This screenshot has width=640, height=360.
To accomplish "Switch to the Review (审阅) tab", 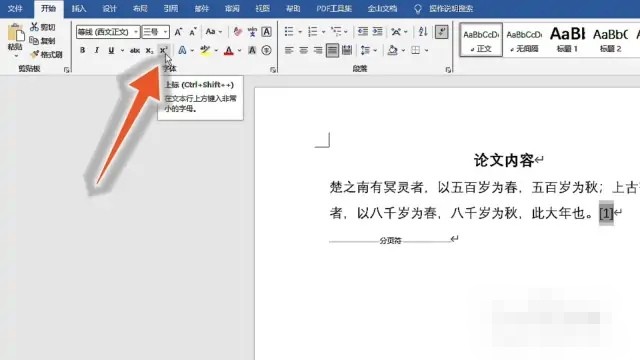I will tap(232, 9).
